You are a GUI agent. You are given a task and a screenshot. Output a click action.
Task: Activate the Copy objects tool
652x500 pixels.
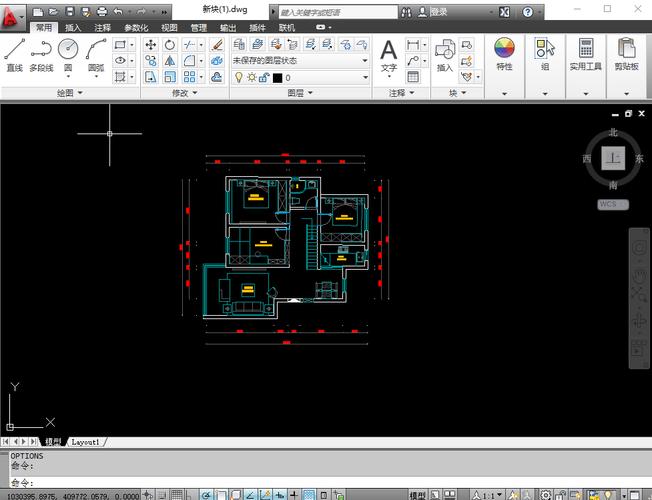pos(151,61)
